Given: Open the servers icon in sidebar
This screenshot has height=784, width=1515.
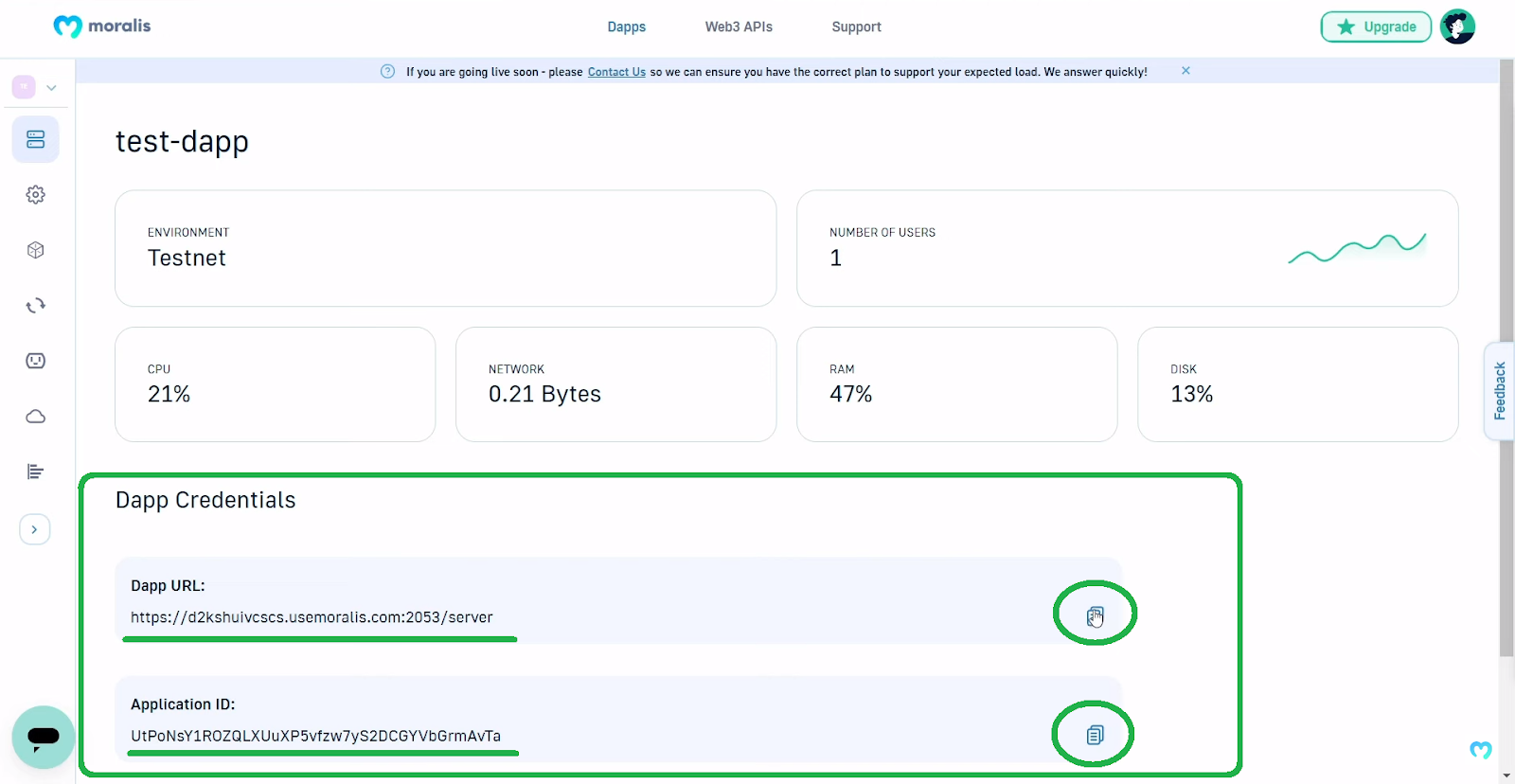Looking at the screenshot, I should coord(36,139).
